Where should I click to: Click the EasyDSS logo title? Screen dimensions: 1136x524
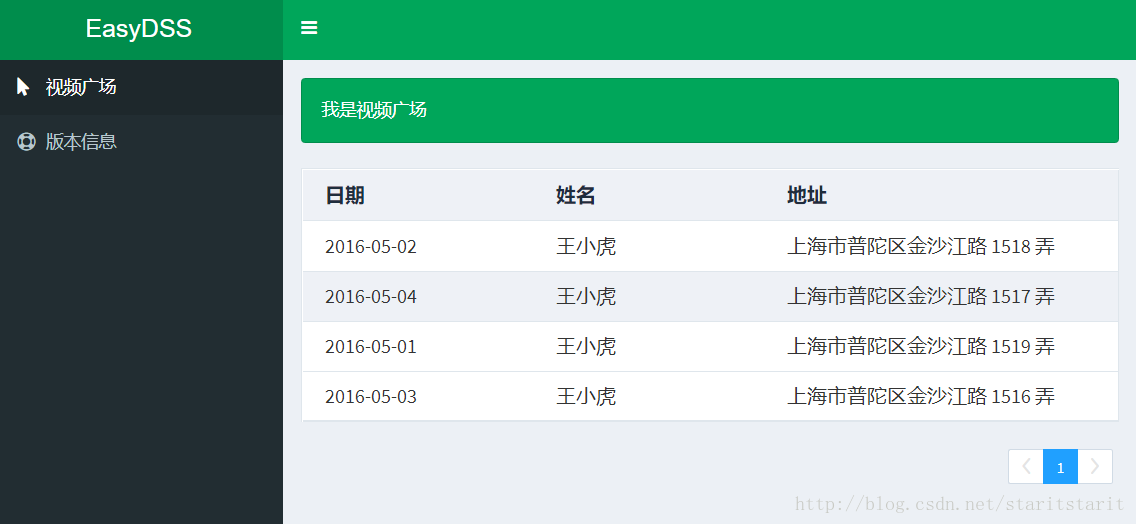138,28
